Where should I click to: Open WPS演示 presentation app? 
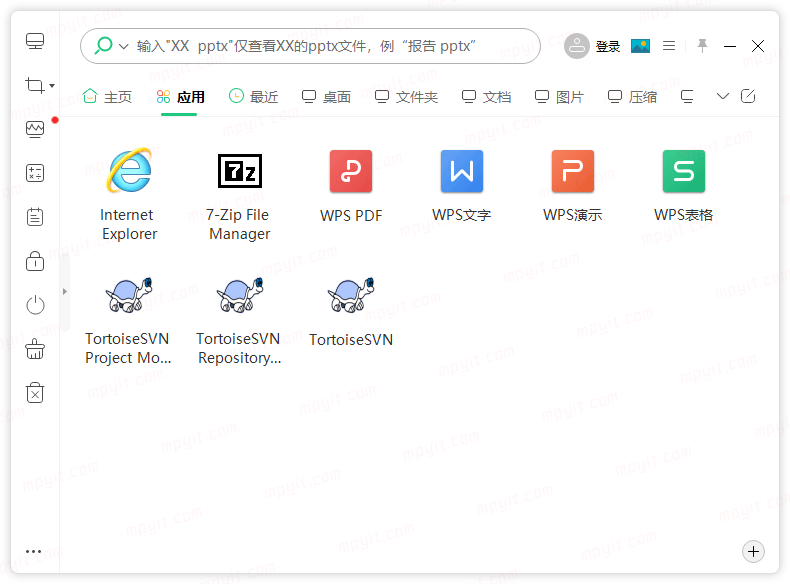pyautogui.click(x=572, y=171)
